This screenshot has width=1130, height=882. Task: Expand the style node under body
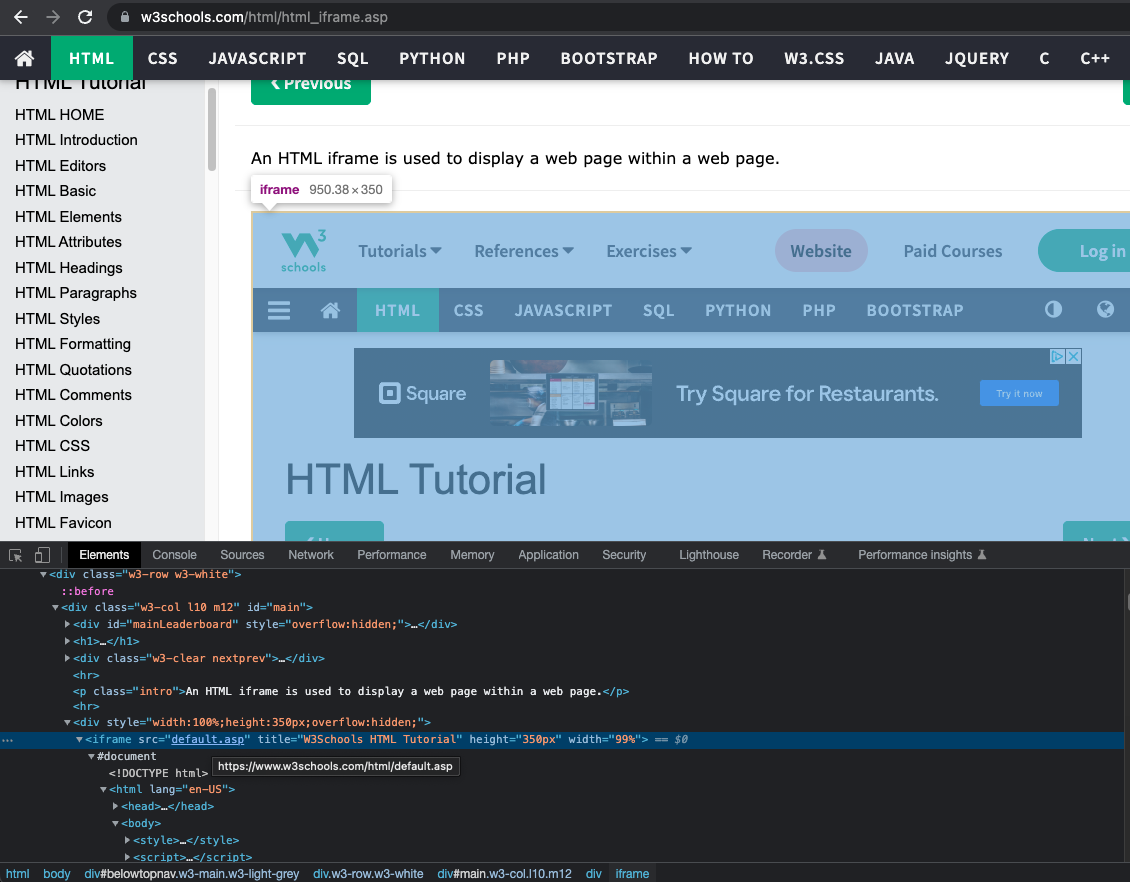click(x=128, y=840)
